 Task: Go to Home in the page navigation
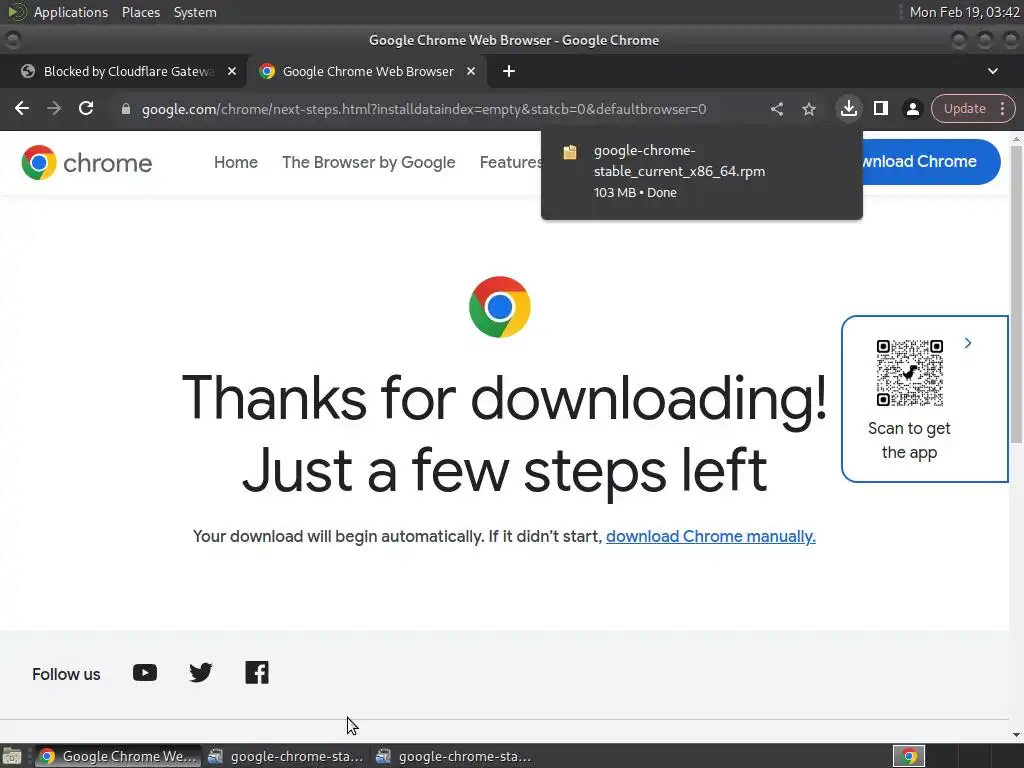pos(236,163)
